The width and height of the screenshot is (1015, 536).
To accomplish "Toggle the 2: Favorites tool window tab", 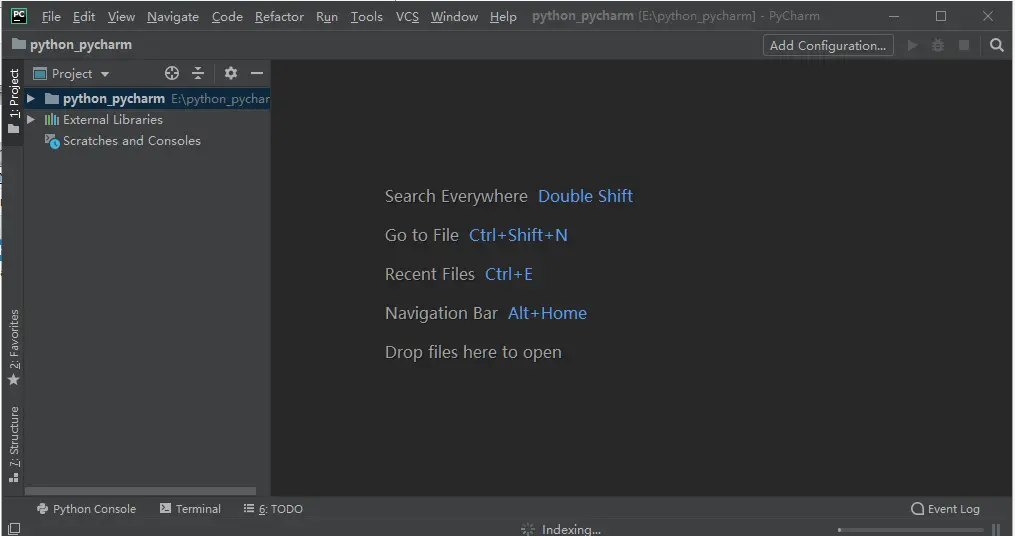I will pos(14,347).
